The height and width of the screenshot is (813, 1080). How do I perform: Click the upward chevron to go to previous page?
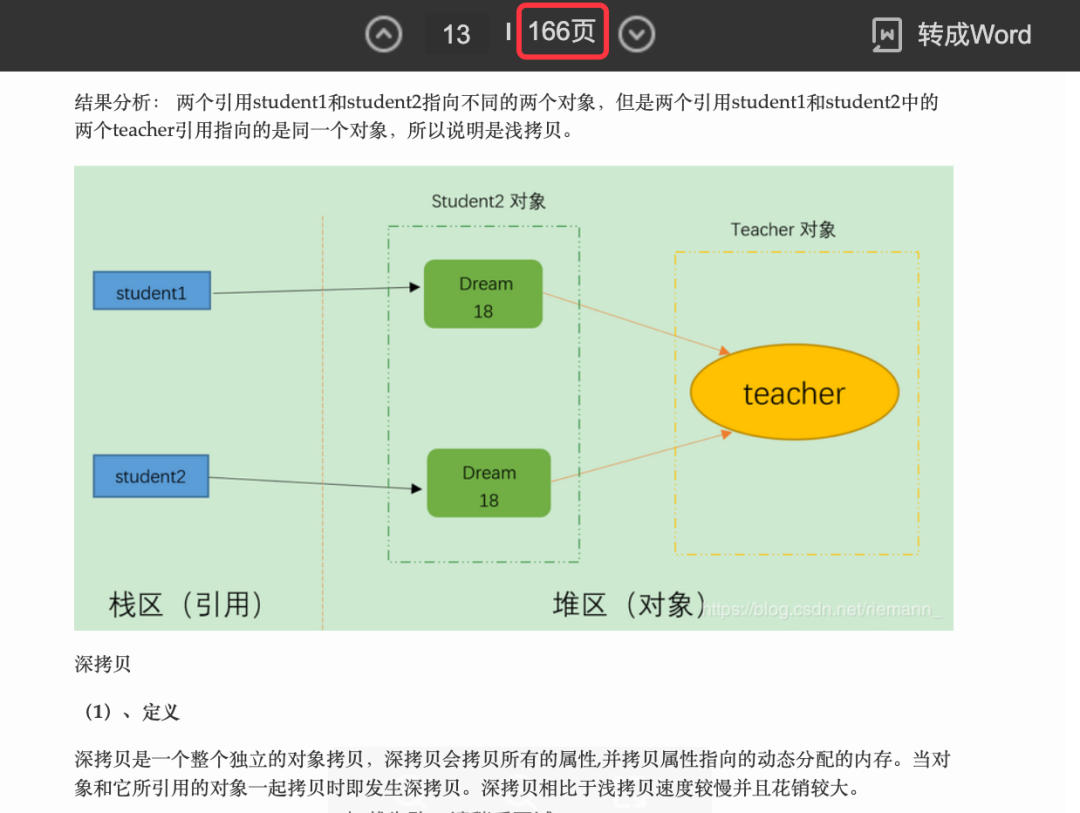(383, 34)
